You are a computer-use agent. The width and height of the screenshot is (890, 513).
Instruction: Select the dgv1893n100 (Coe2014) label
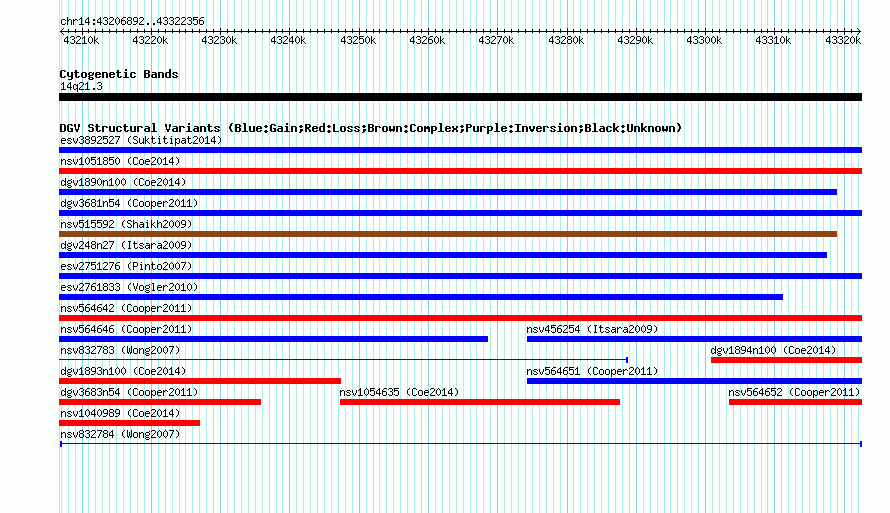point(123,371)
